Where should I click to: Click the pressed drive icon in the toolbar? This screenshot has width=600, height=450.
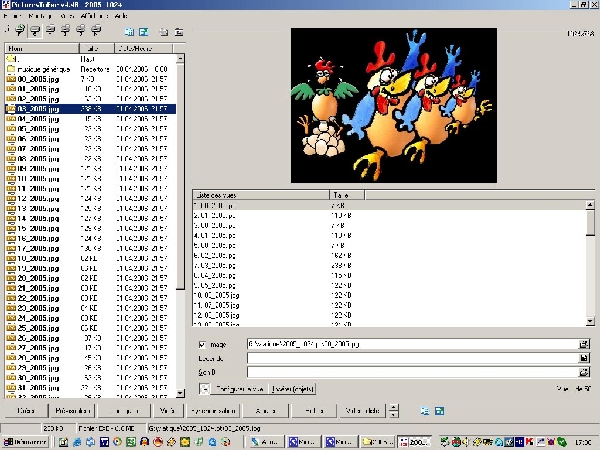(x=35, y=30)
